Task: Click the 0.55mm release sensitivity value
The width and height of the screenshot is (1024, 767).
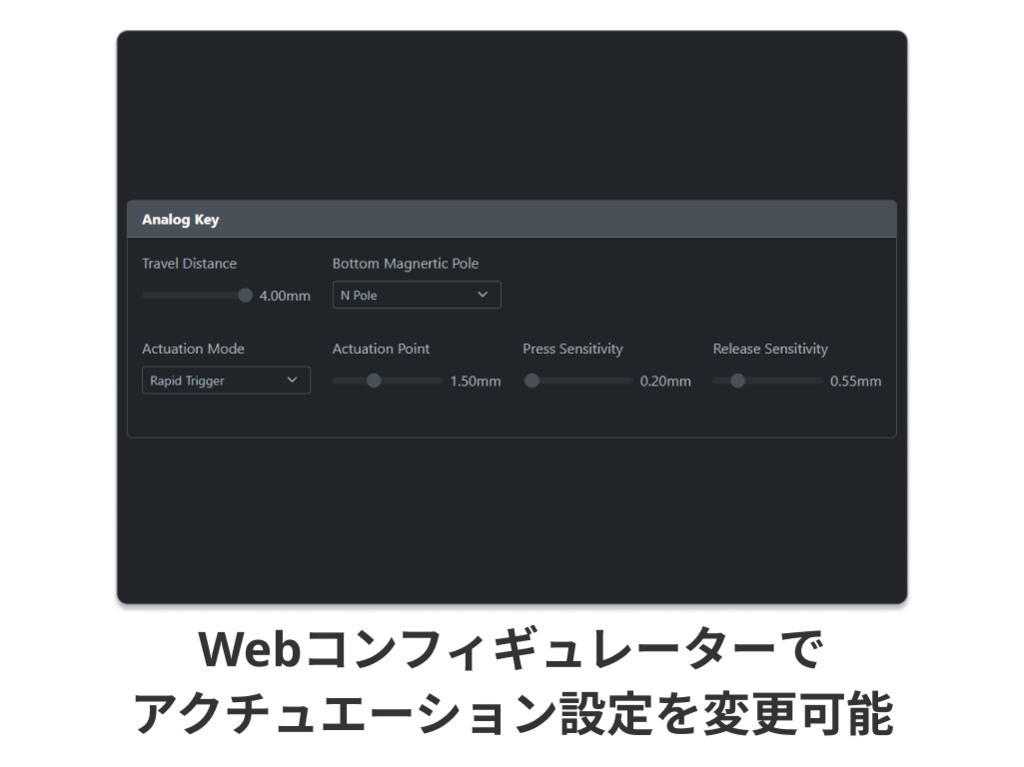Action: pyautogui.click(x=858, y=381)
